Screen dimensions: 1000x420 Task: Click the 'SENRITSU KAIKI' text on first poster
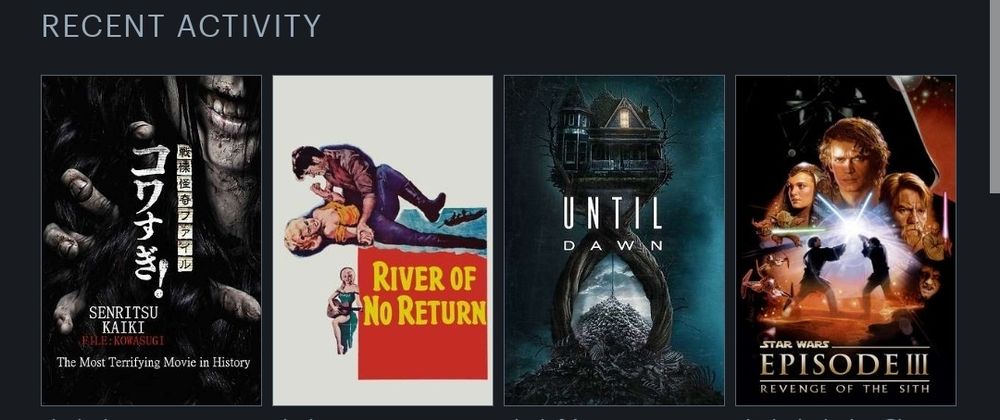coord(123,322)
